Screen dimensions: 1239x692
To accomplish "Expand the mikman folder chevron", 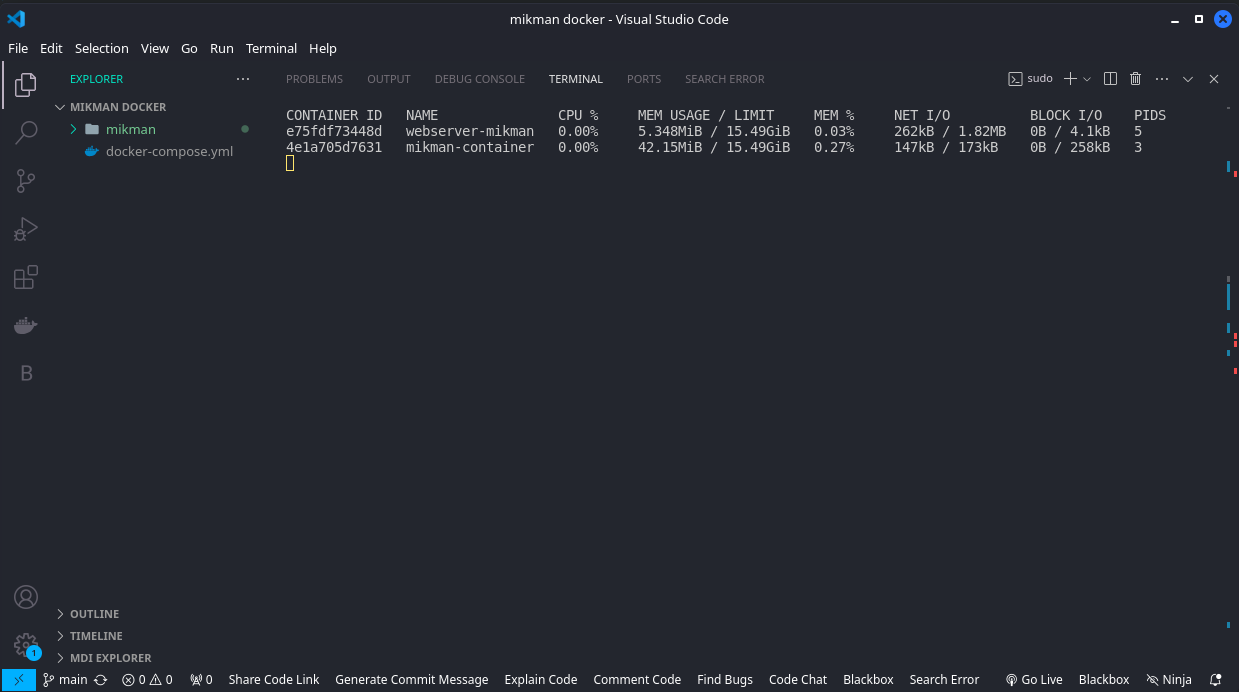I will tap(73, 129).
